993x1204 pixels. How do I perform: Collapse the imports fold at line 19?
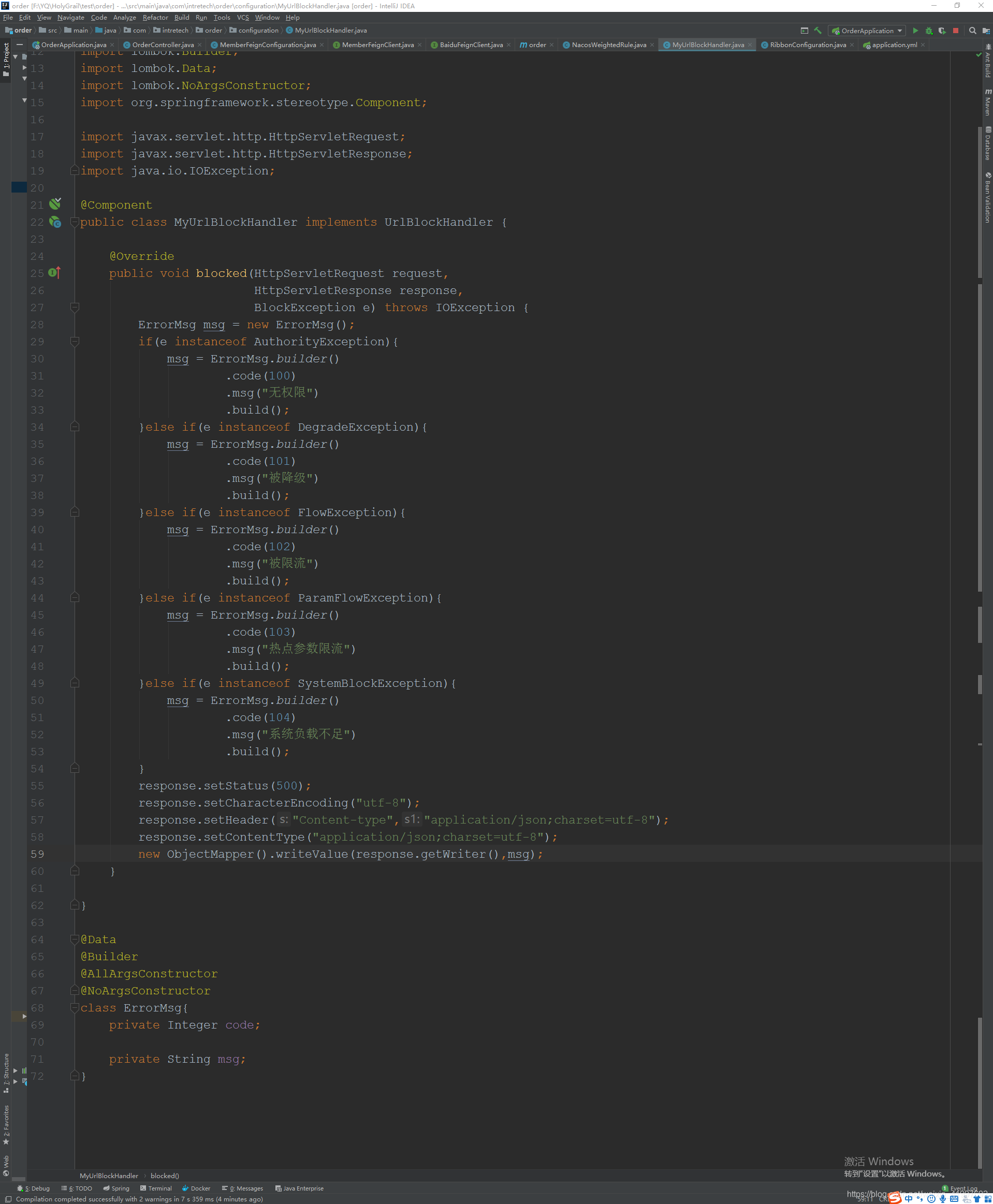coord(75,170)
